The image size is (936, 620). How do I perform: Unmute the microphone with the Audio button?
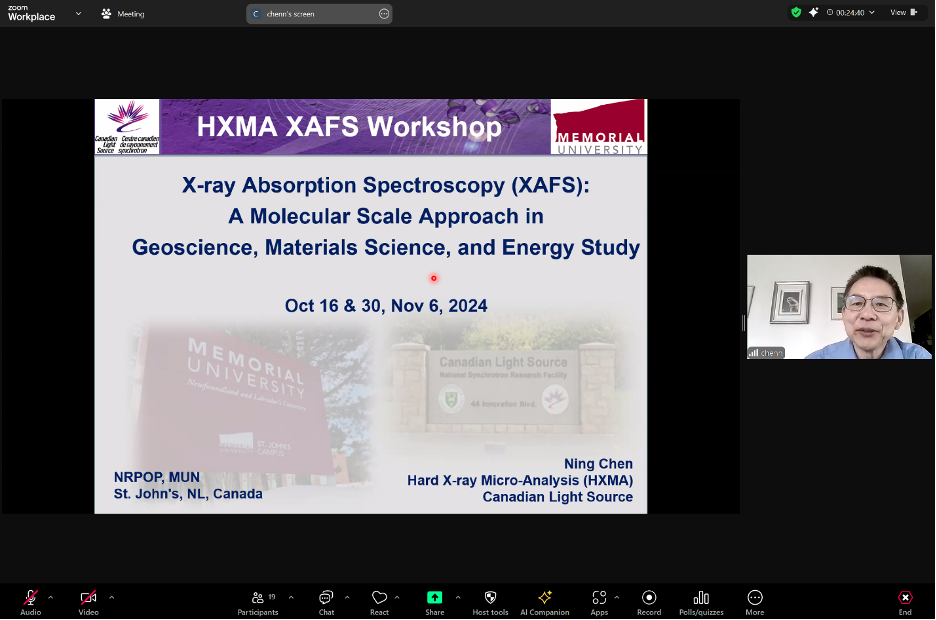click(x=30, y=598)
